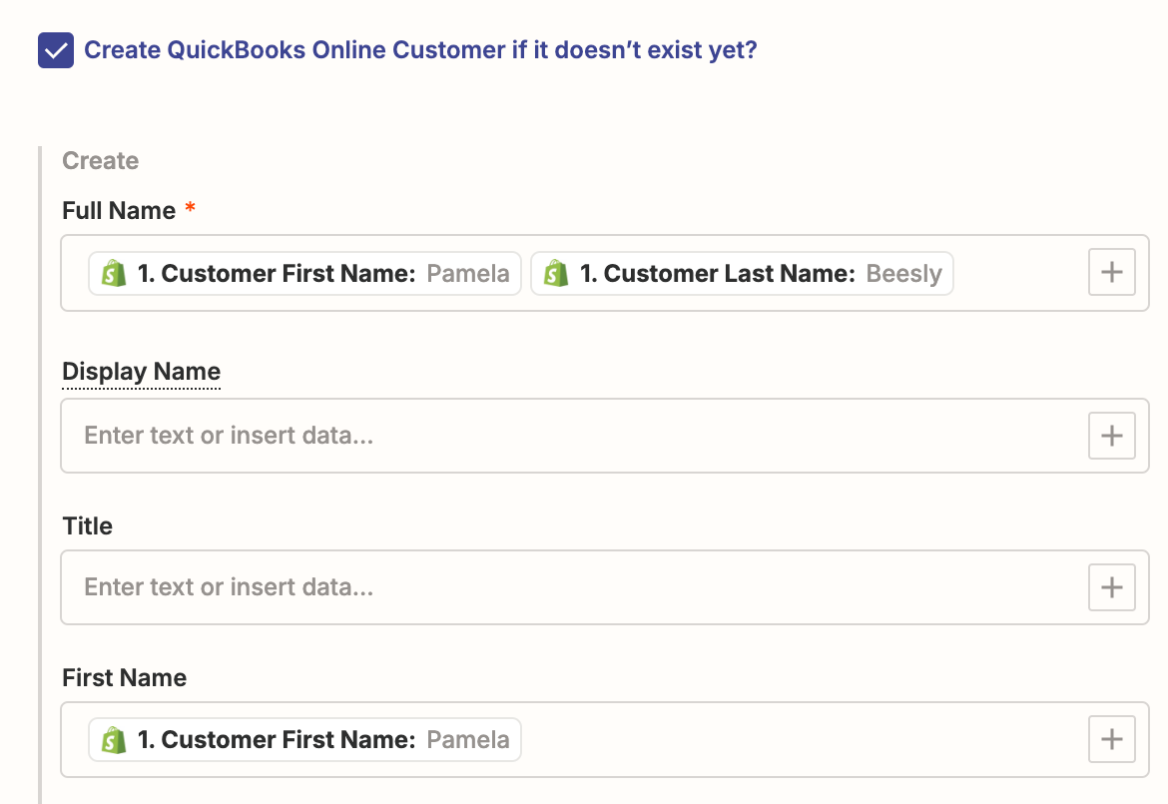Uncheck Create QuickBooks Online Customer checkbox
Image resolution: width=1168 pixels, height=804 pixels.
pyautogui.click(x=56, y=50)
